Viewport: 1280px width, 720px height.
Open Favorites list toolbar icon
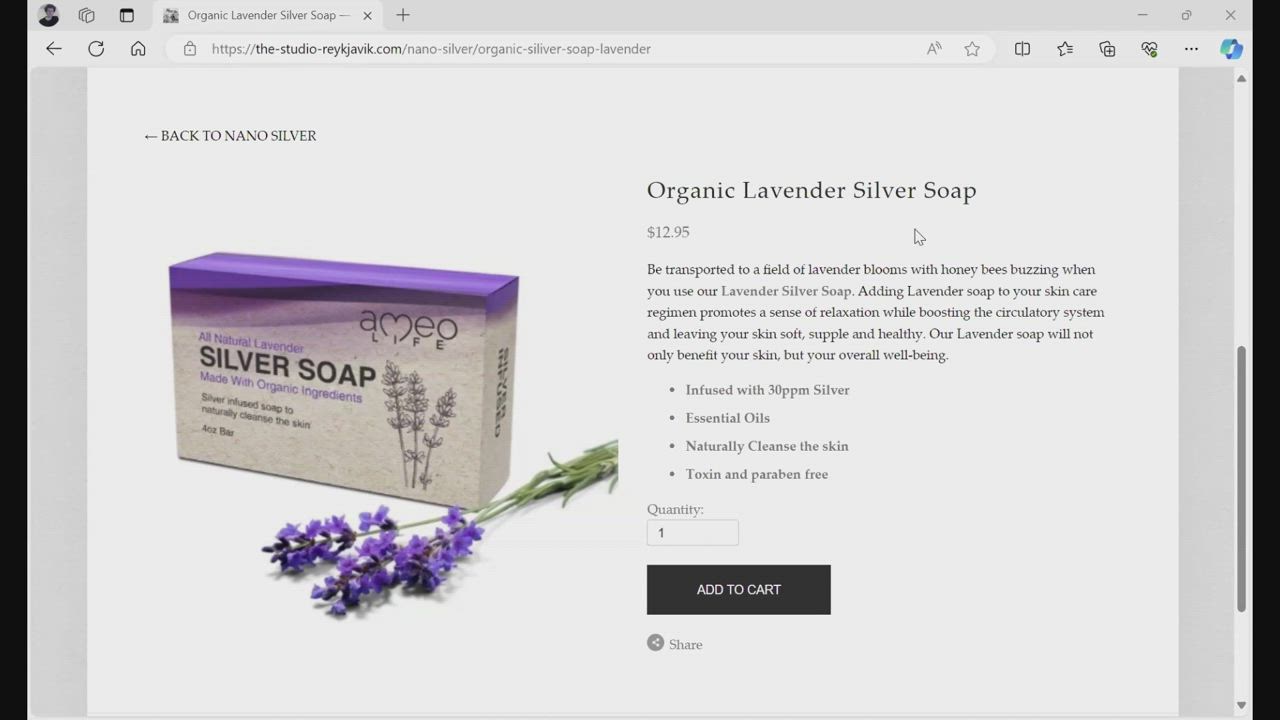coord(1065,48)
